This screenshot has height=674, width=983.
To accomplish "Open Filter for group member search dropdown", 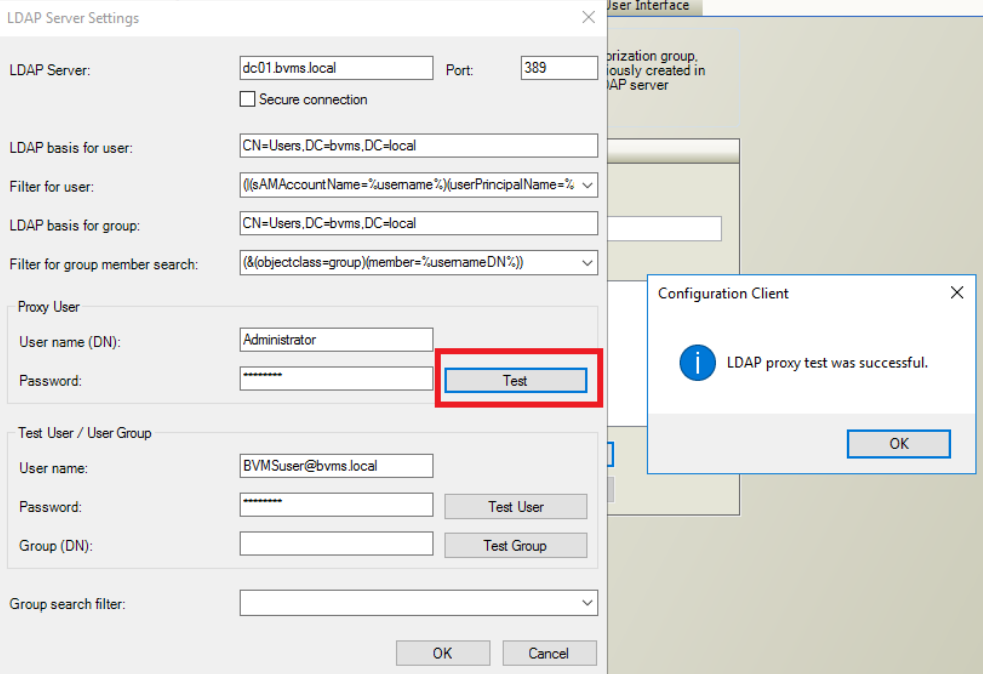I will [x=587, y=263].
